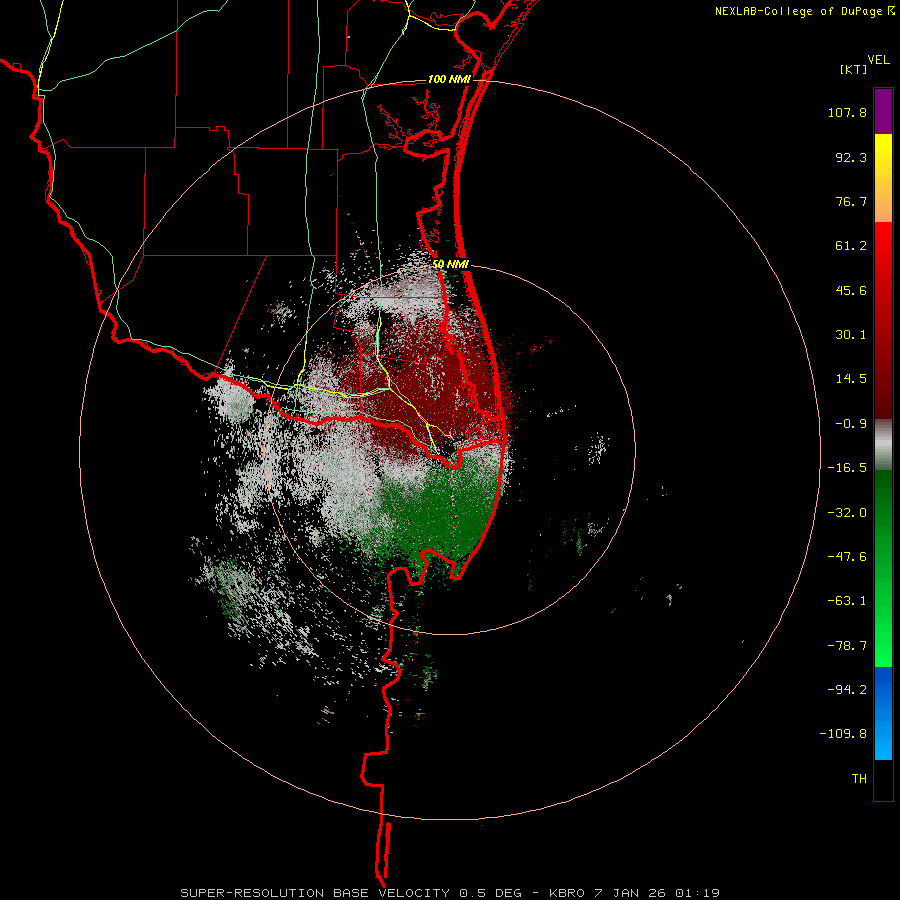
Task: Click the 100 NMI range ring label
Action: [449, 79]
